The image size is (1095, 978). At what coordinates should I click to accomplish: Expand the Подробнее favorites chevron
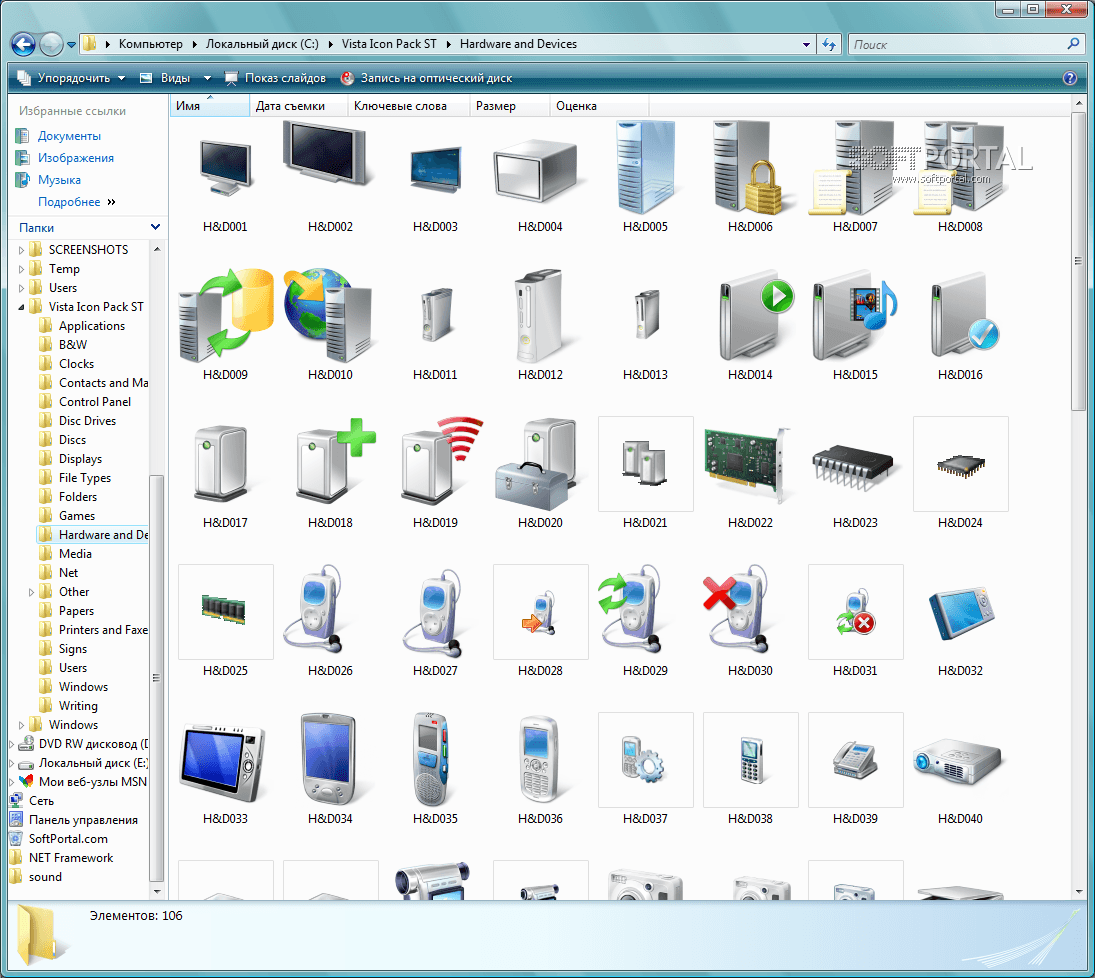[x=111, y=202]
